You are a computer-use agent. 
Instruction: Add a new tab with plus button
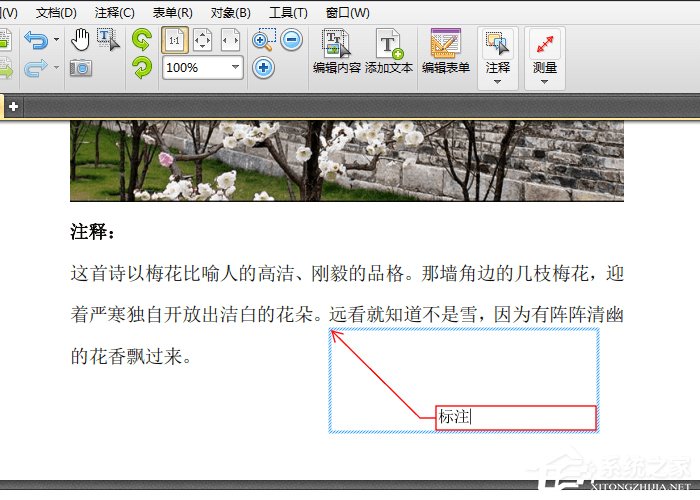point(13,107)
